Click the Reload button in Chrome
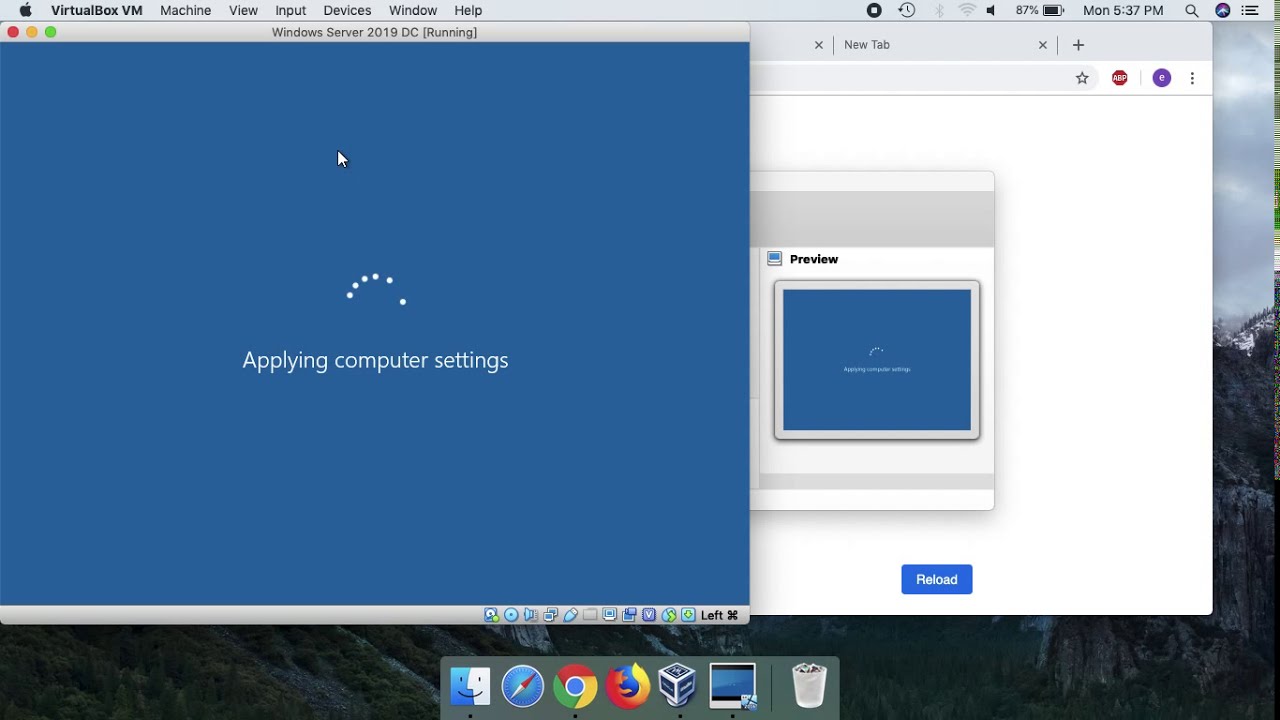The width and height of the screenshot is (1280, 720). pos(937,580)
